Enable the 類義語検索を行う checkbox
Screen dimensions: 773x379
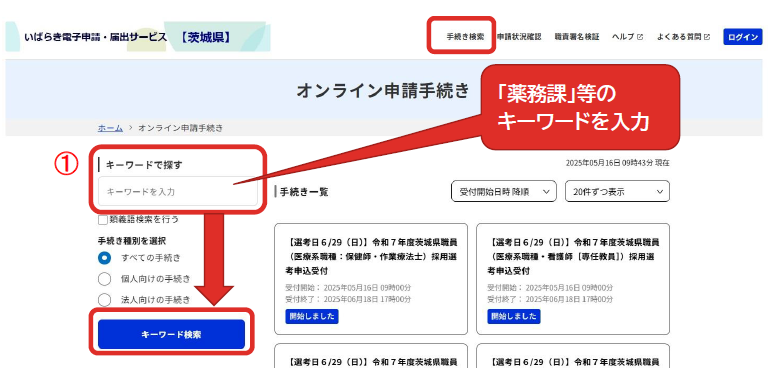[103, 220]
